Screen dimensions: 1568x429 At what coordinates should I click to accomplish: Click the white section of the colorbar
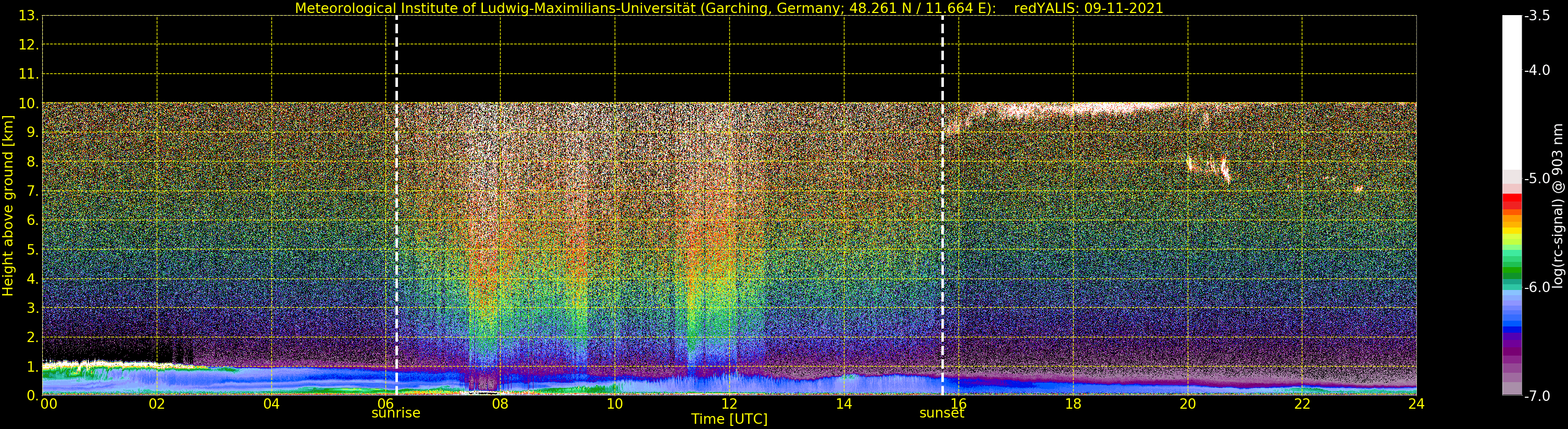1511,91
